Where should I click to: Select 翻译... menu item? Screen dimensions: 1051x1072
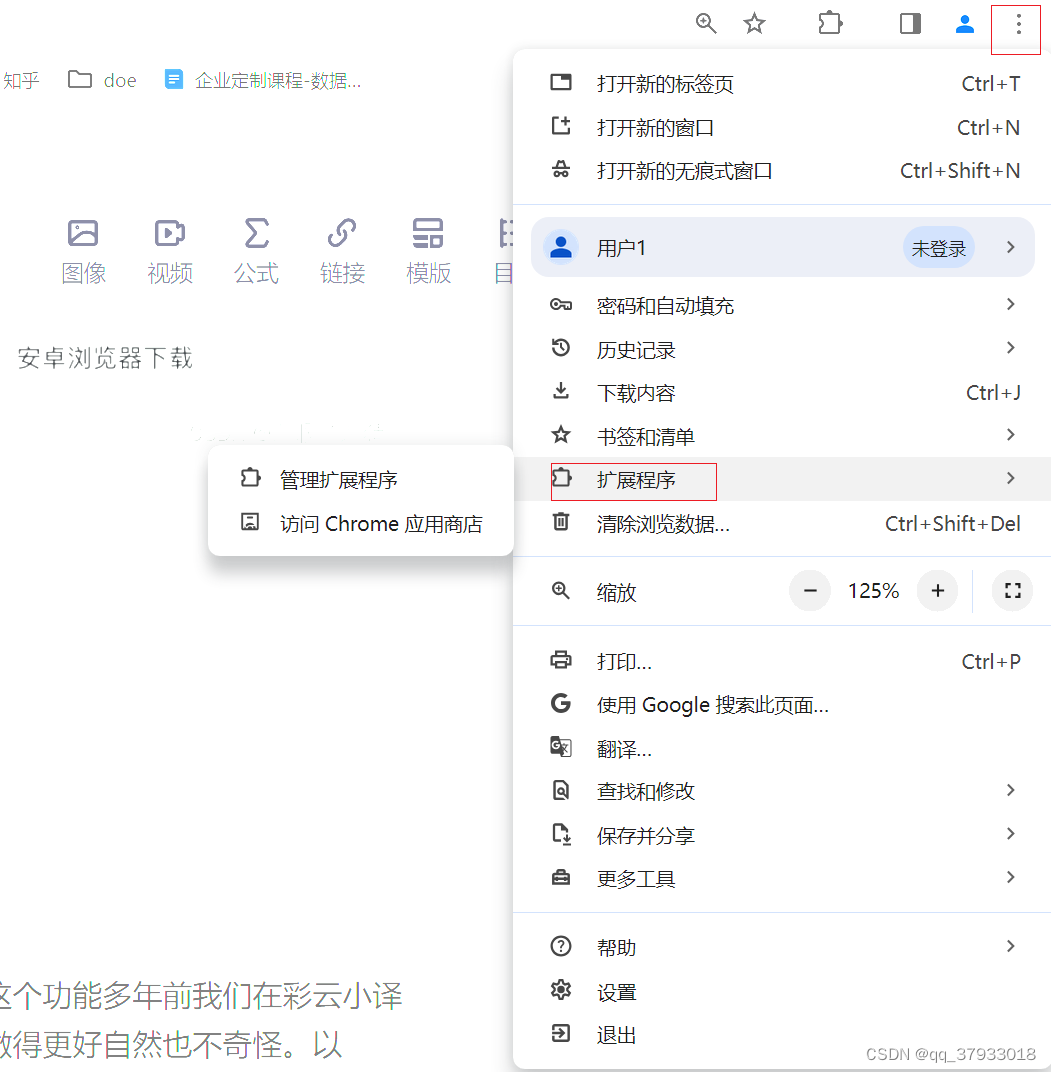782,749
